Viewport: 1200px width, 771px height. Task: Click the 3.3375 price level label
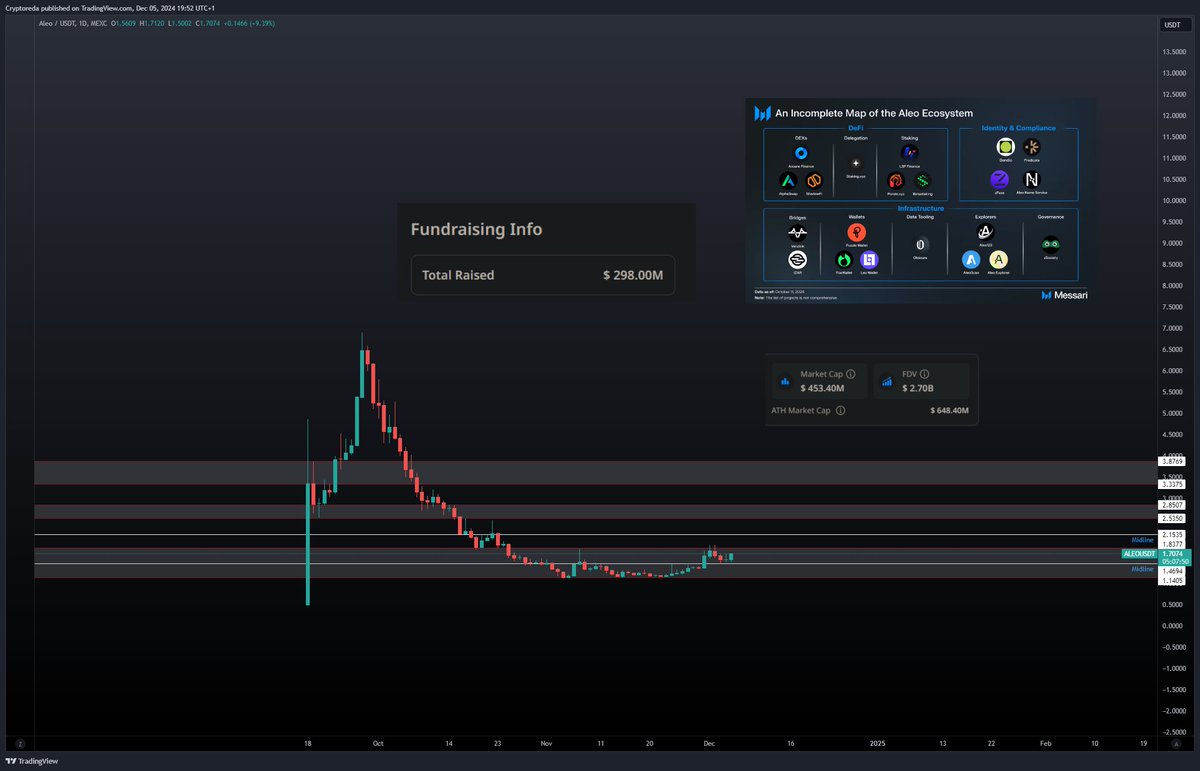point(1172,484)
